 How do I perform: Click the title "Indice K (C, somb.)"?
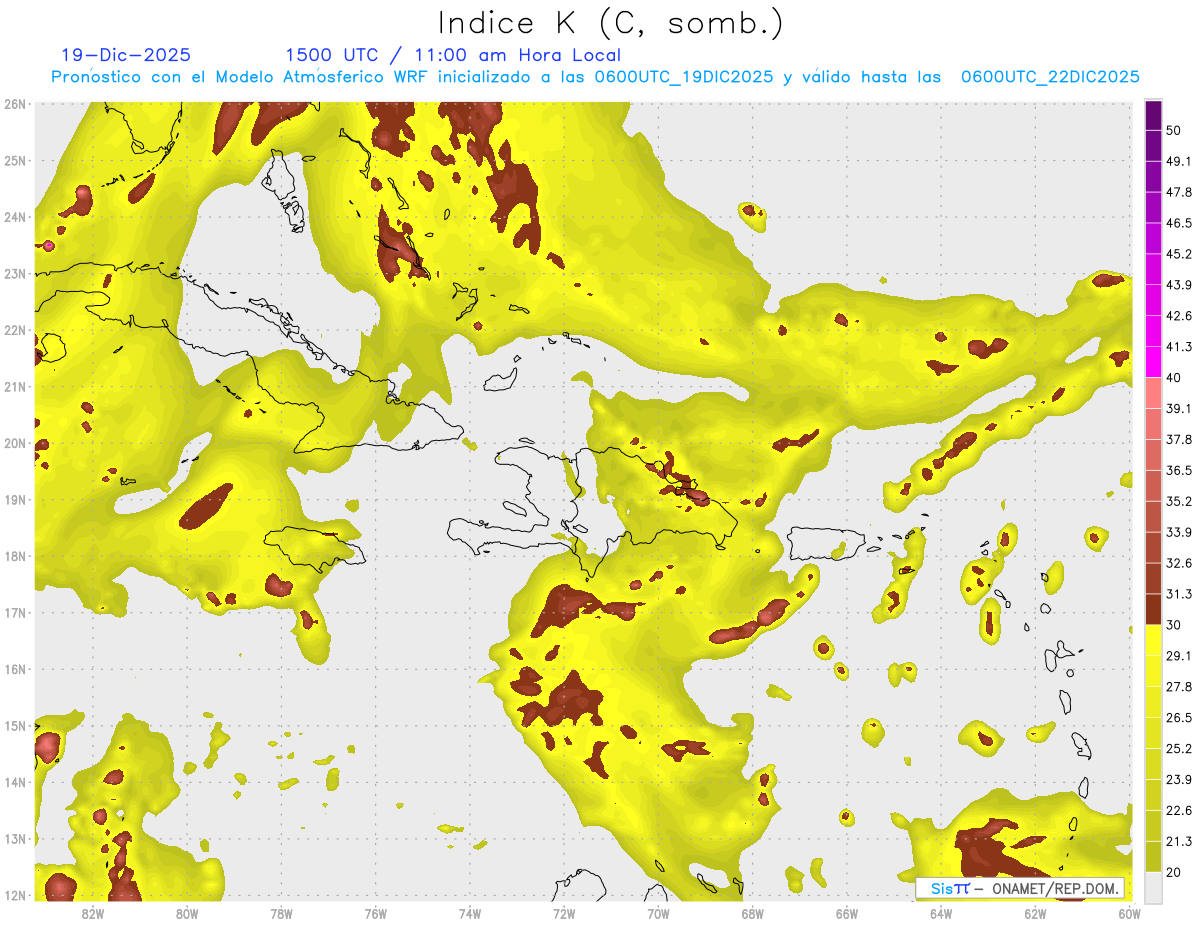click(x=611, y=23)
